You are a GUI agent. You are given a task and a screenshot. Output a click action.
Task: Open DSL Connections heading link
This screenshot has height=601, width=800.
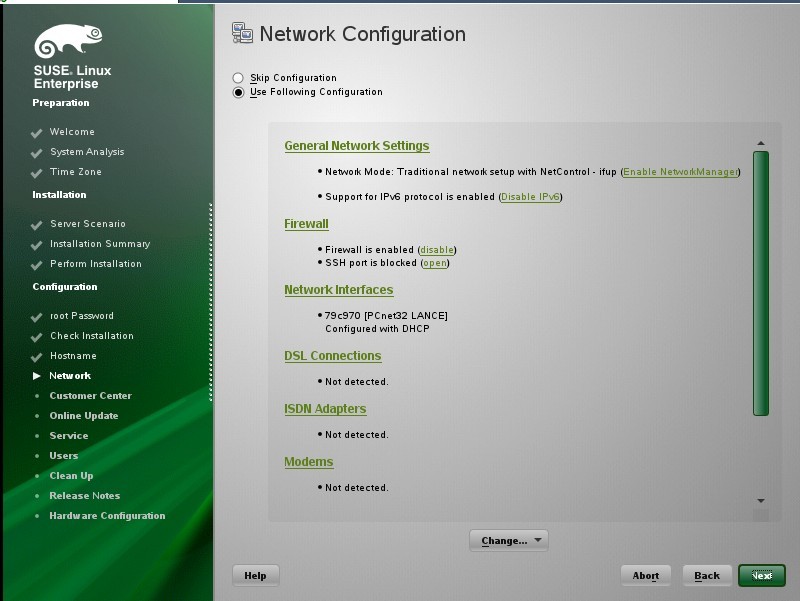(x=333, y=356)
